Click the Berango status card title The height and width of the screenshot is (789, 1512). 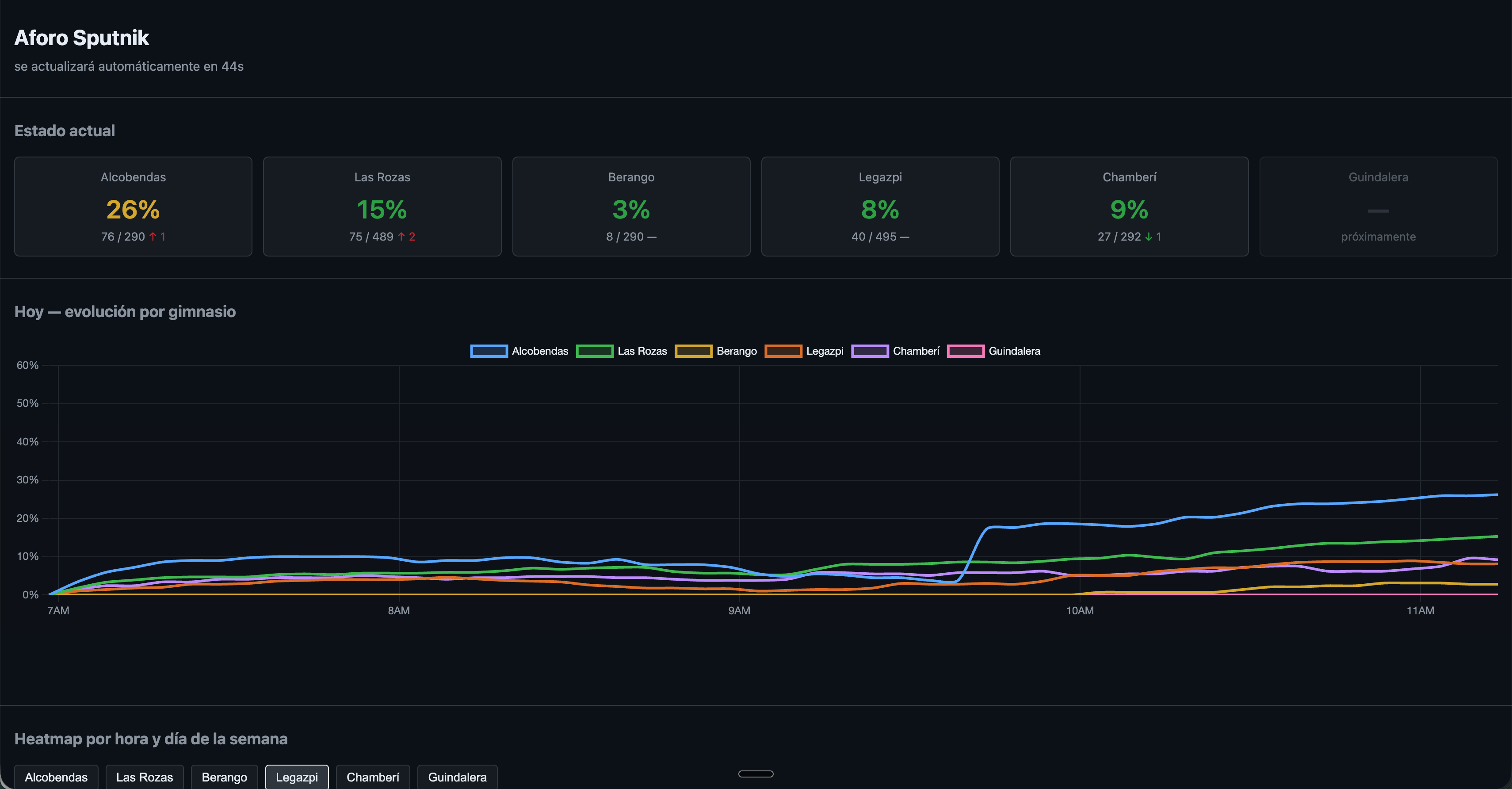coord(631,177)
